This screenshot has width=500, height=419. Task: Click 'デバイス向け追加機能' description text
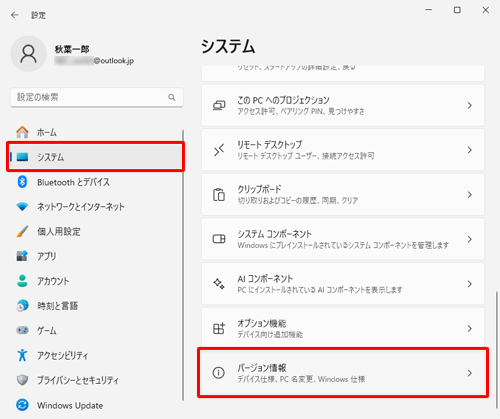click(270, 335)
